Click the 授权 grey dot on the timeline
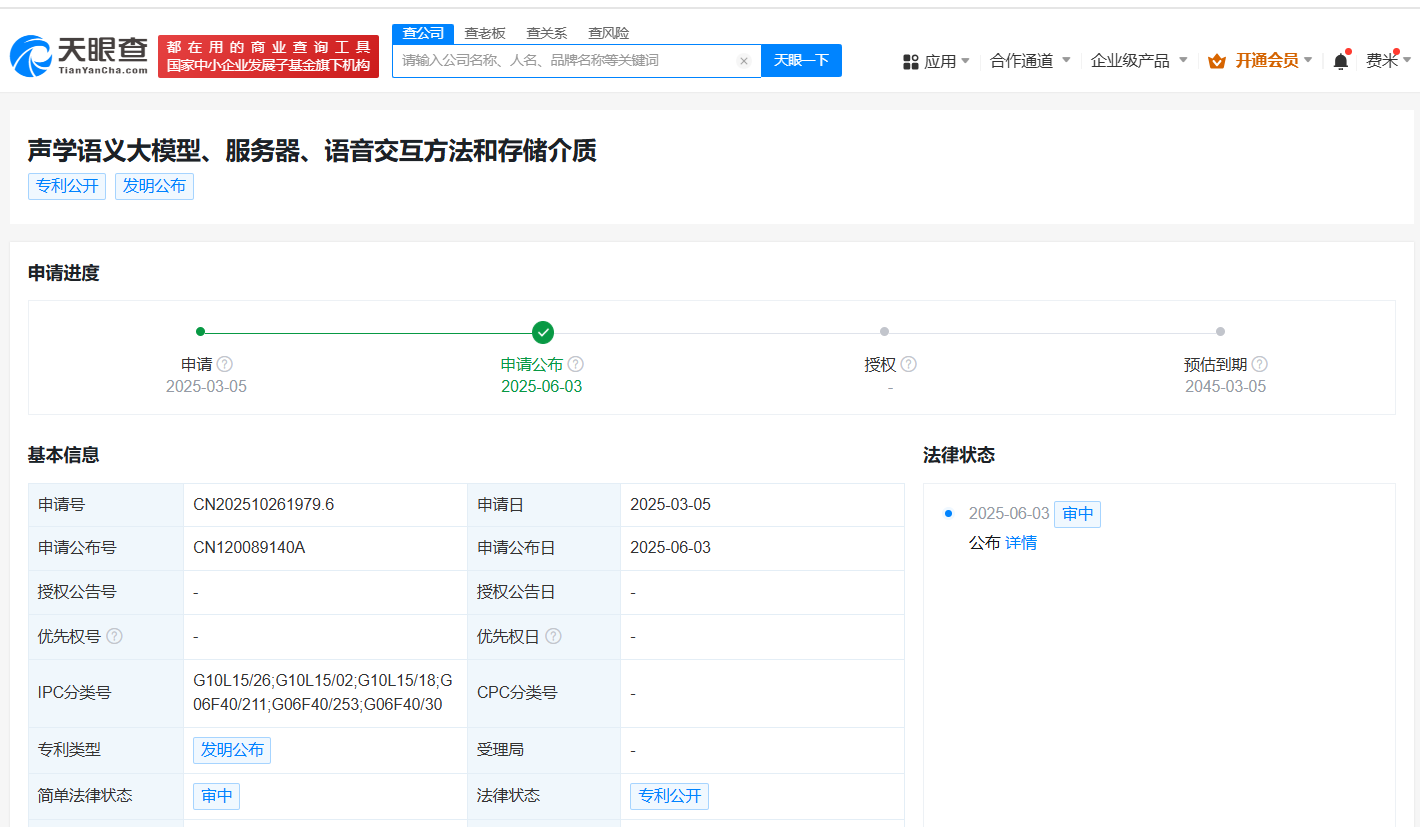1420x827 pixels. click(884, 332)
